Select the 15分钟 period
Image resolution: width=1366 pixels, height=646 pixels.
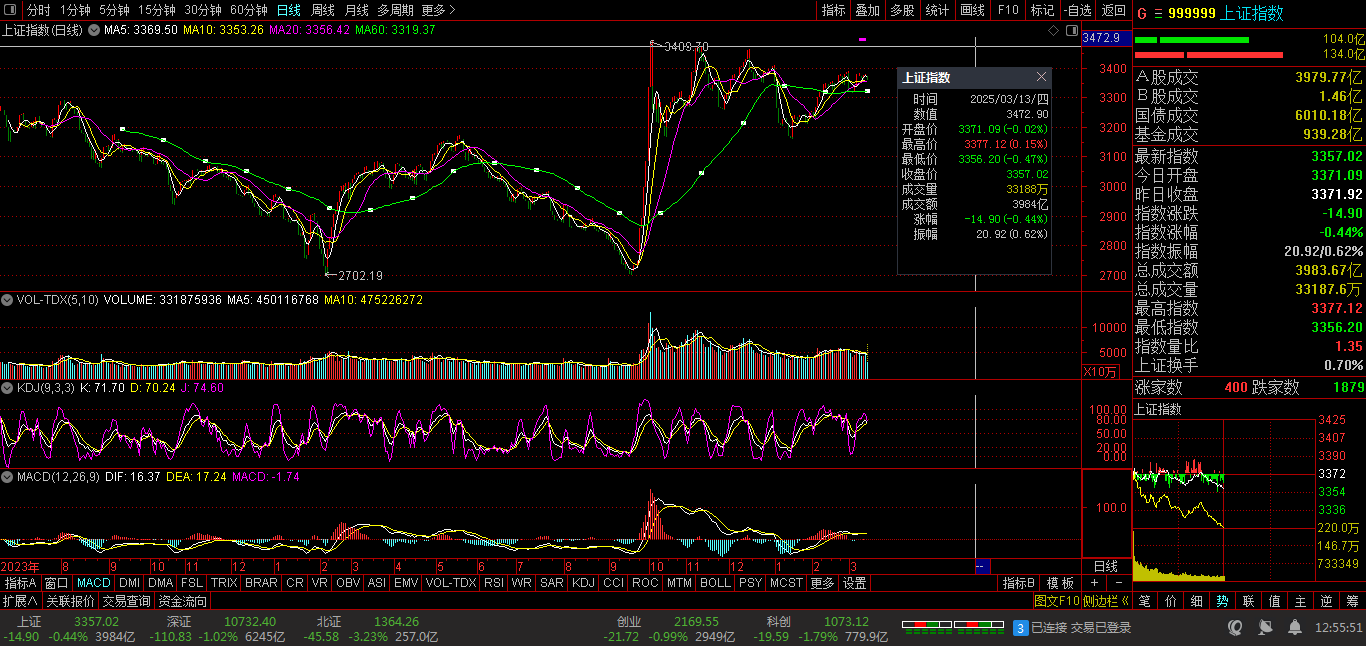click(x=157, y=10)
